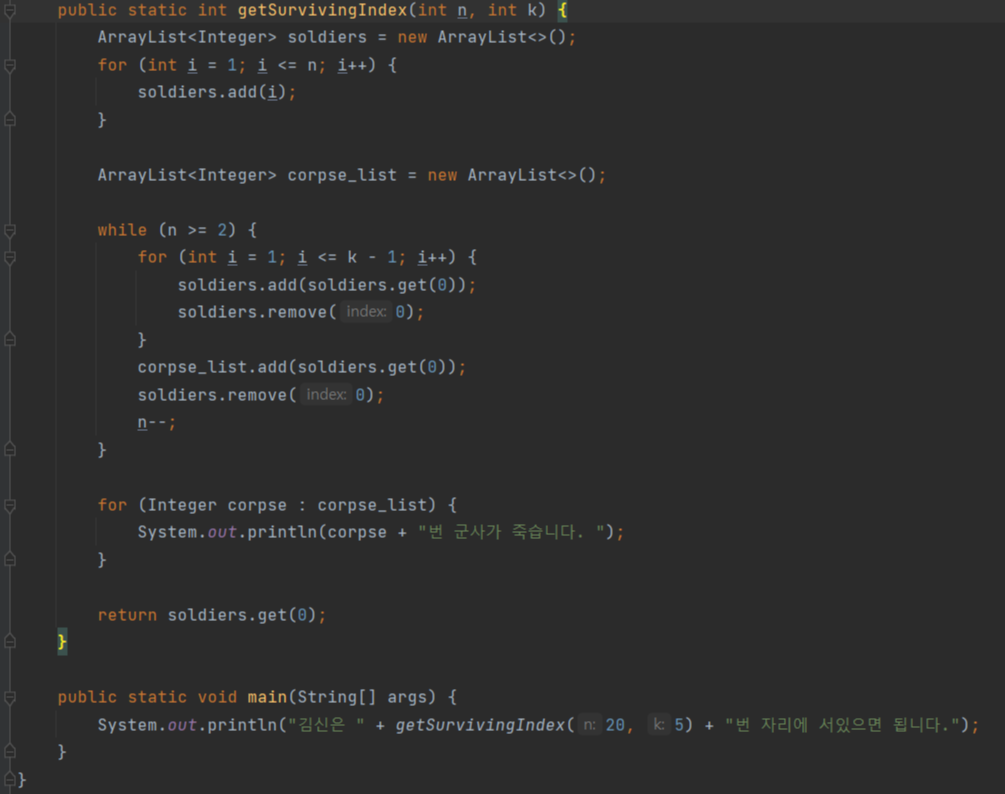Click the getSurvivingIndex call inside main
Viewport: 1005px width, 794px height.
(x=480, y=725)
